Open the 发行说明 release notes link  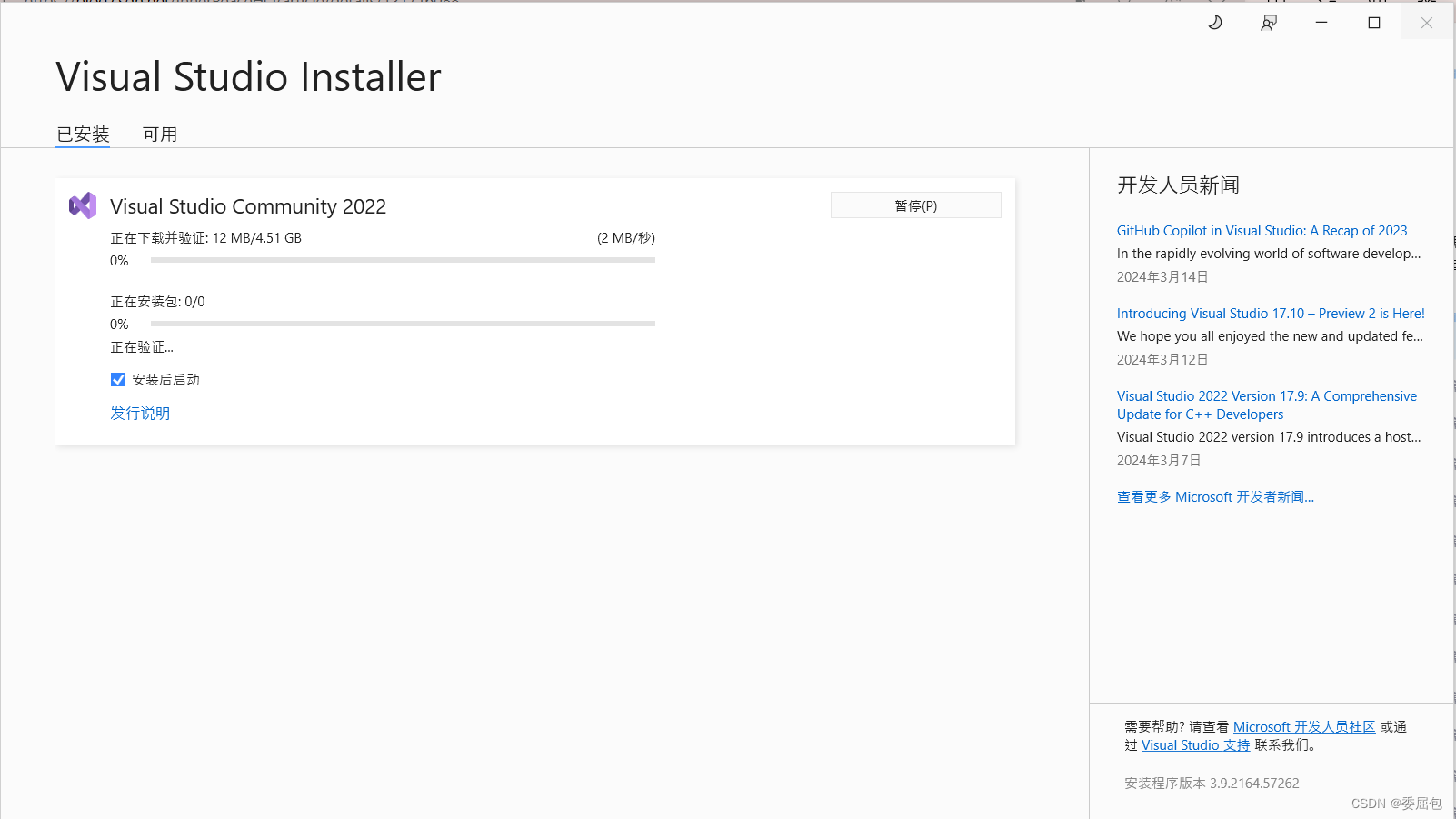[x=140, y=413]
